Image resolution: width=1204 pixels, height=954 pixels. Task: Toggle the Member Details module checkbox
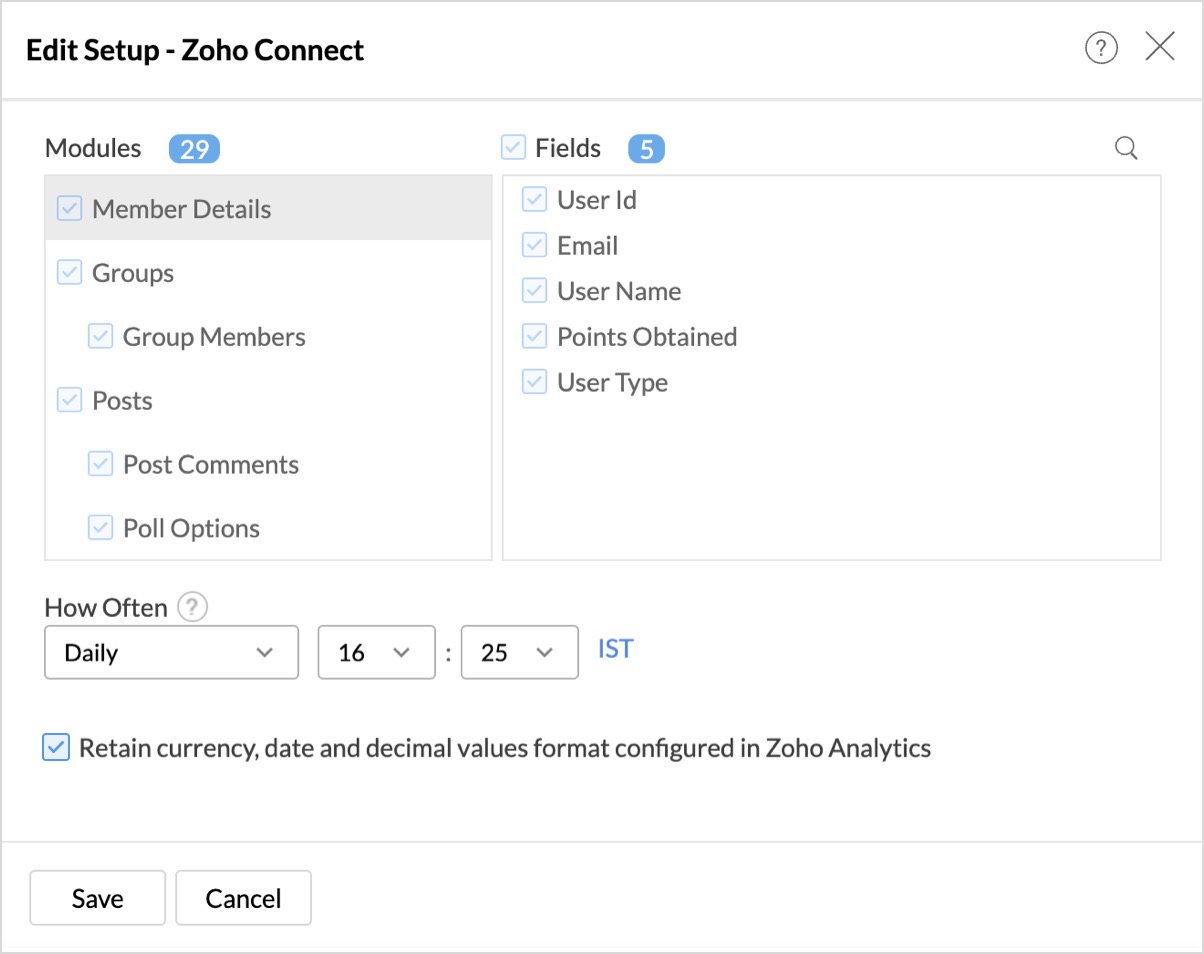[69, 209]
